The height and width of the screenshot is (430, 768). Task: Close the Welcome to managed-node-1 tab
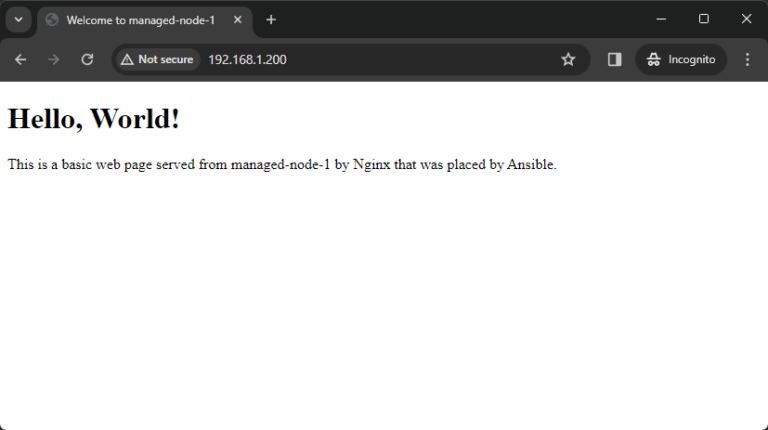(238, 20)
